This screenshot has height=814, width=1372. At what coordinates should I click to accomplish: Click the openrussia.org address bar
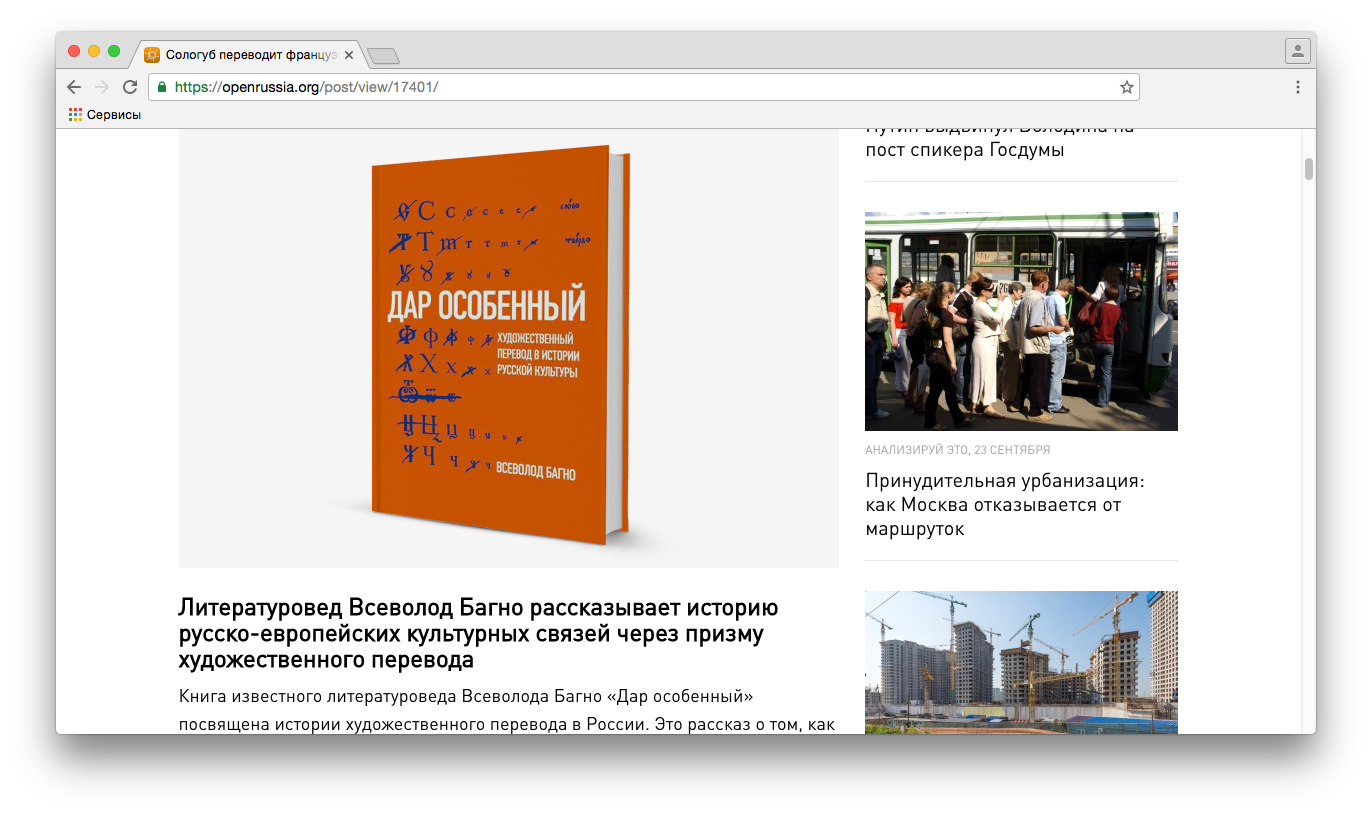tap(640, 87)
